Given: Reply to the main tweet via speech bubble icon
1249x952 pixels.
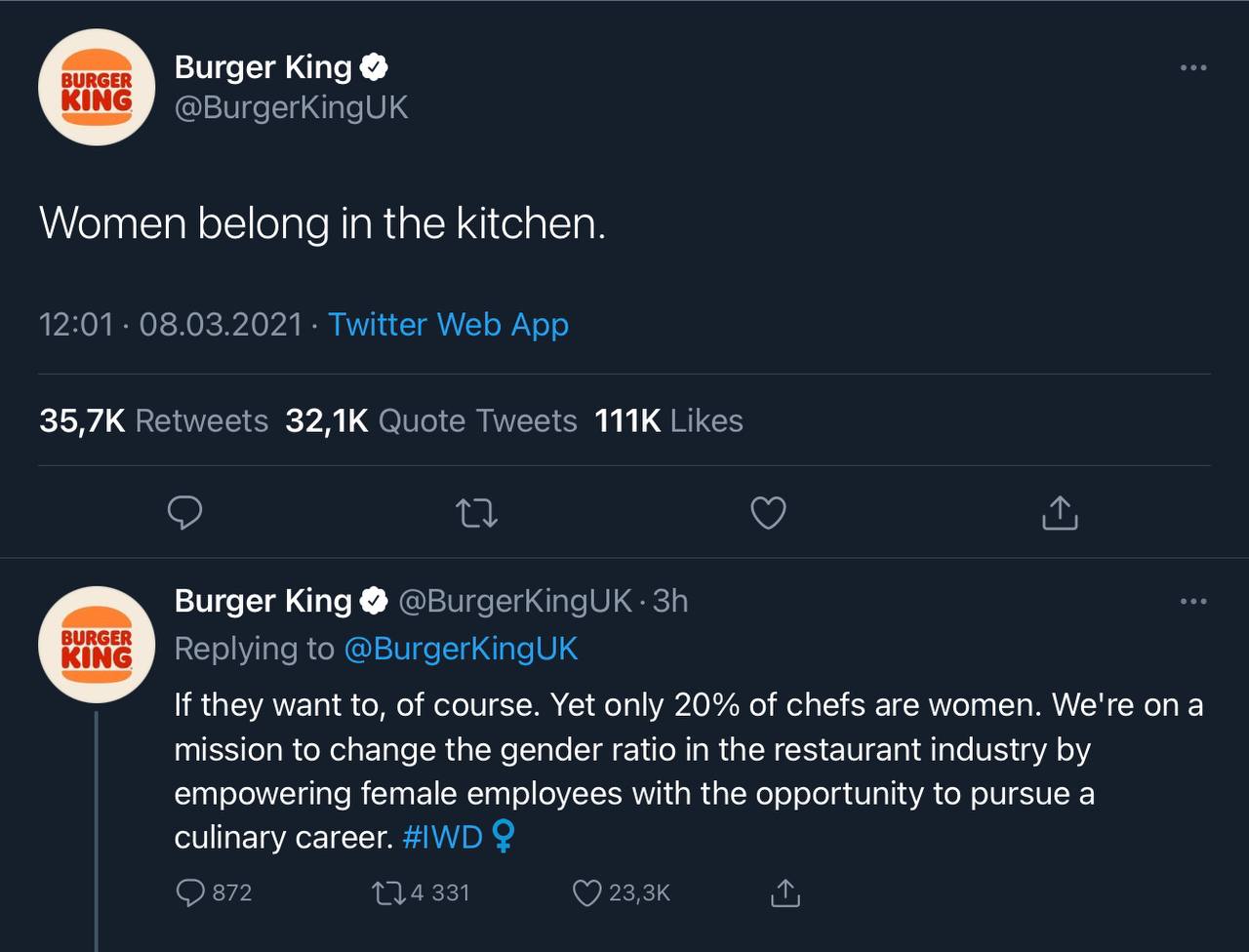Looking at the screenshot, I should [x=184, y=513].
